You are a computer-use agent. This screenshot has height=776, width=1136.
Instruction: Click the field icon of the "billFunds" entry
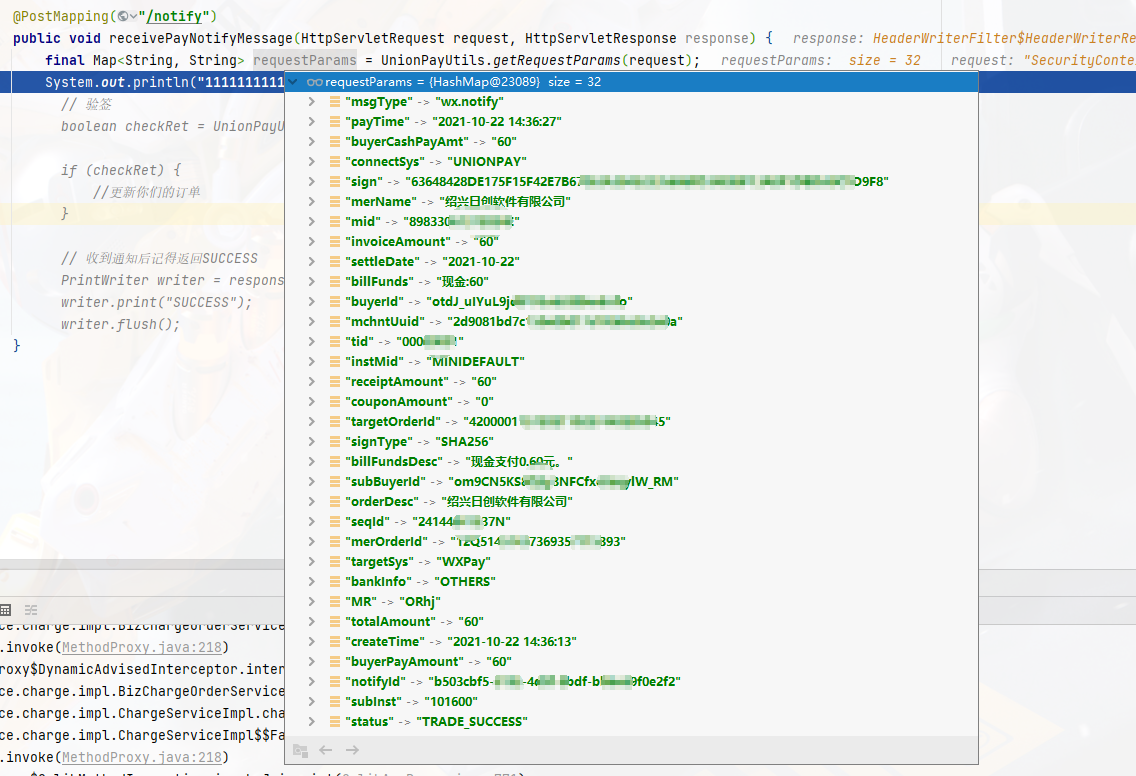click(335, 281)
